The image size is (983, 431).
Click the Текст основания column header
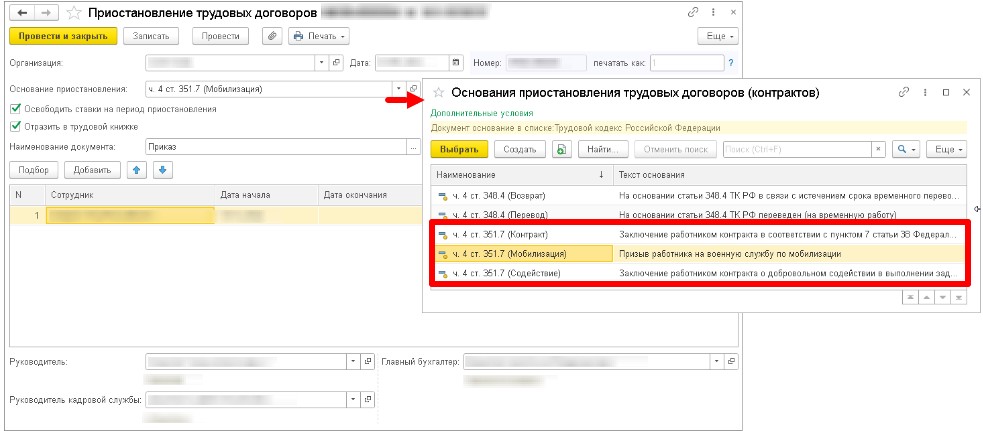coord(789,174)
